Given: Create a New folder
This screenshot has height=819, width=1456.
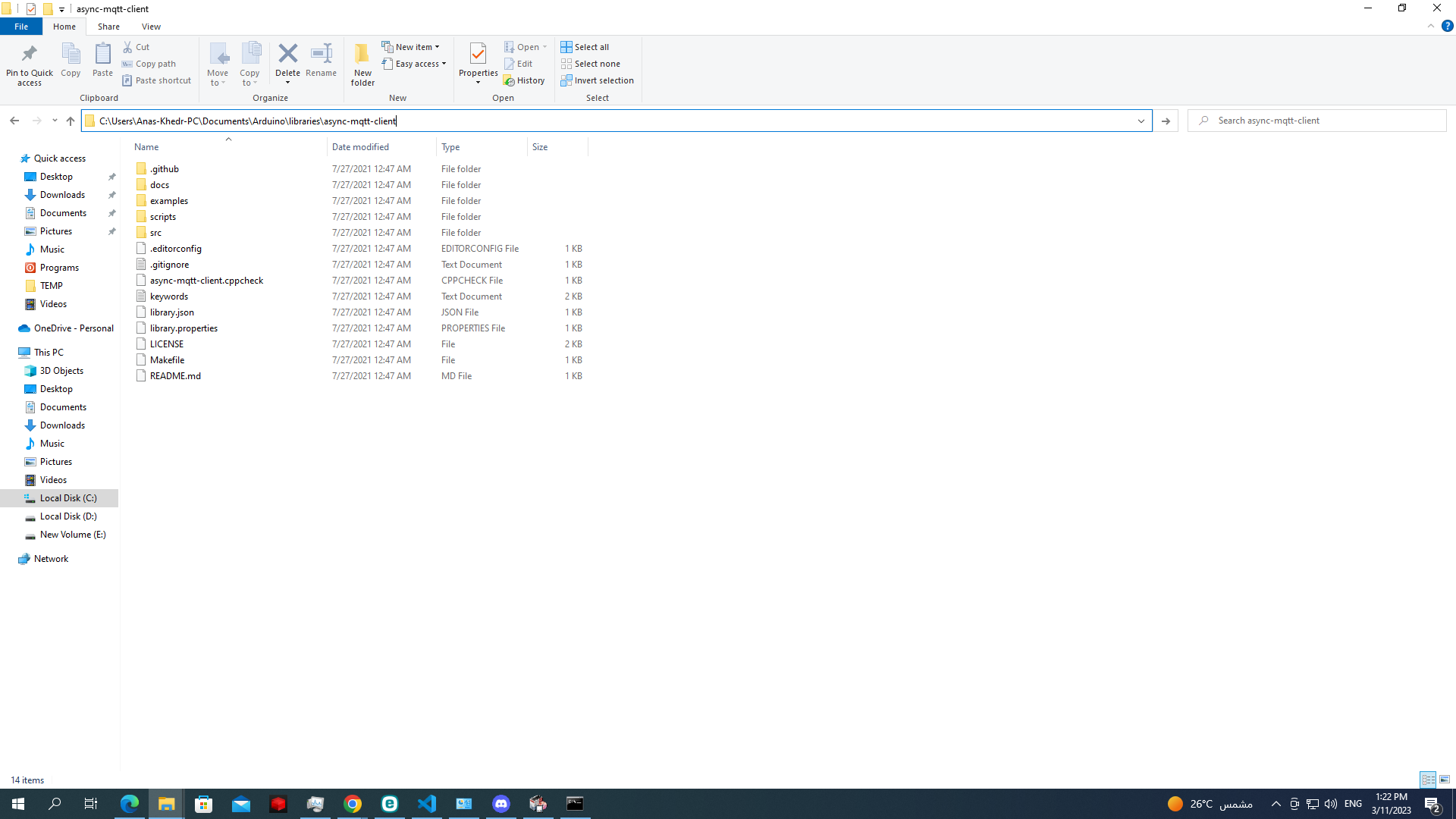Looking at the screenshot, I should [x=362, y=64].
